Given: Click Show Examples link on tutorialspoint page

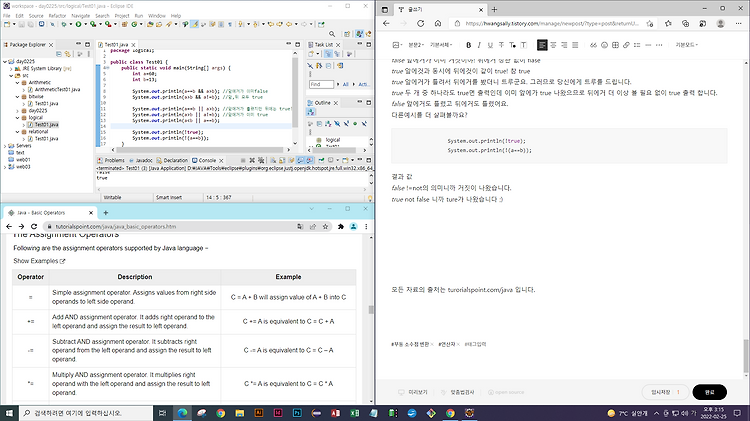Looking at the screenshot, I should pos(39,261).
